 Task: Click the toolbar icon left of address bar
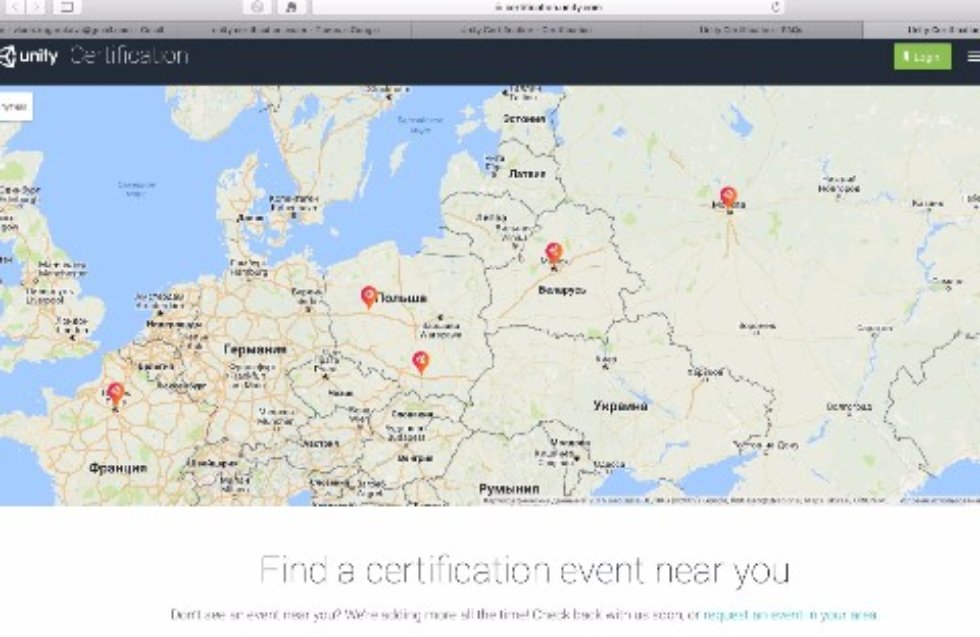click(290, 7)
